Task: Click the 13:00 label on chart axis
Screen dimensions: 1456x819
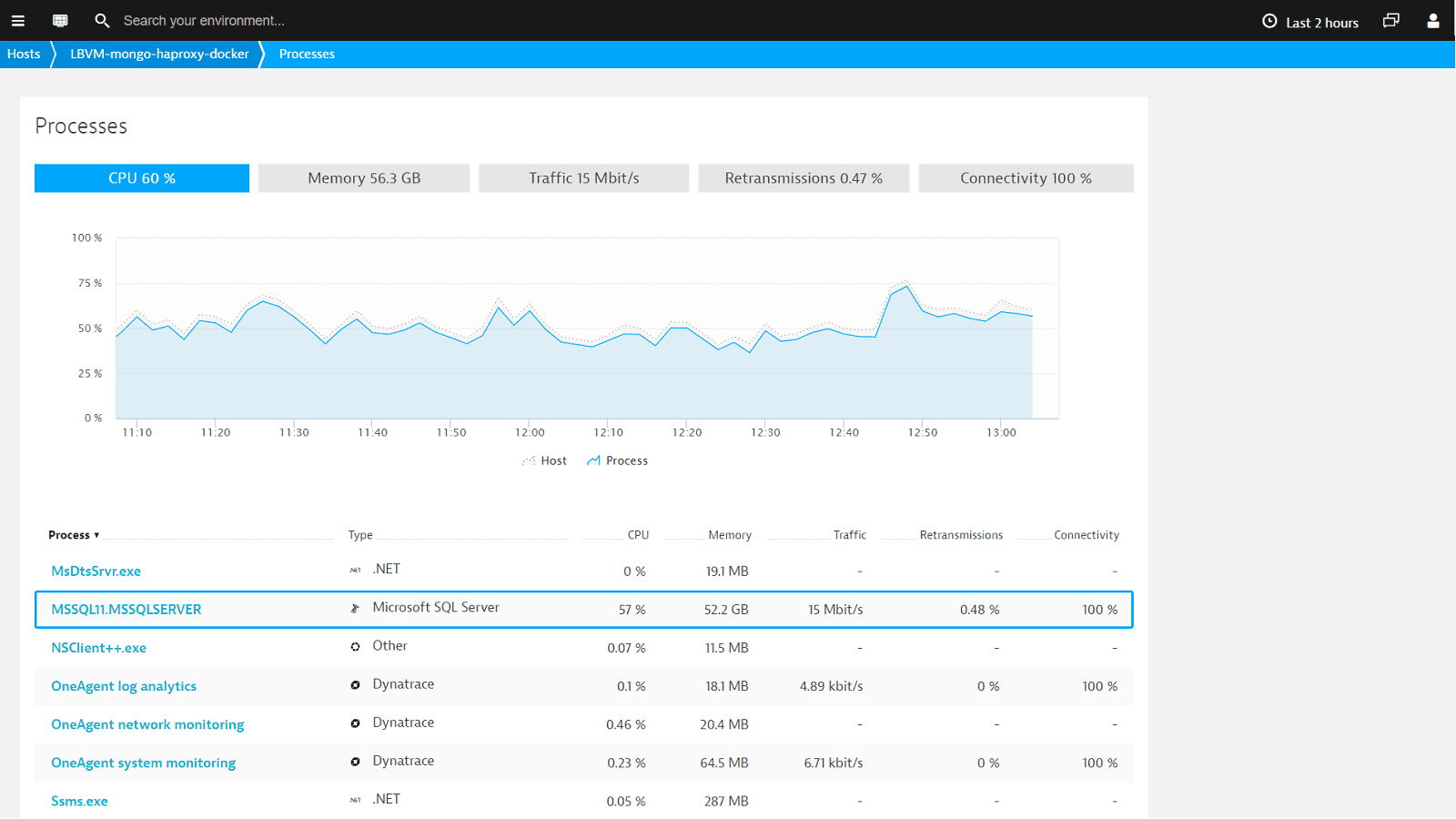Action: tap(1001, 432)
